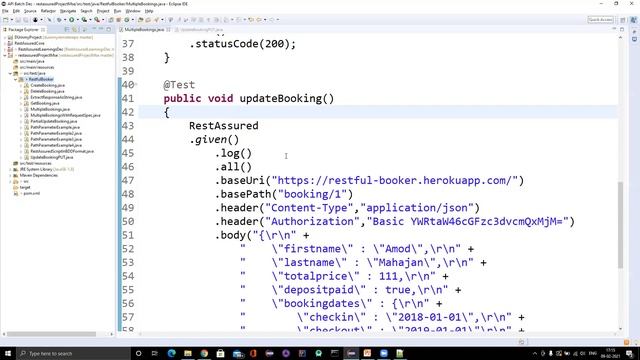This screenshot has height=360, width=640.
Task: Collapse the src/test/java folder
Action: [x=10, y=73]
